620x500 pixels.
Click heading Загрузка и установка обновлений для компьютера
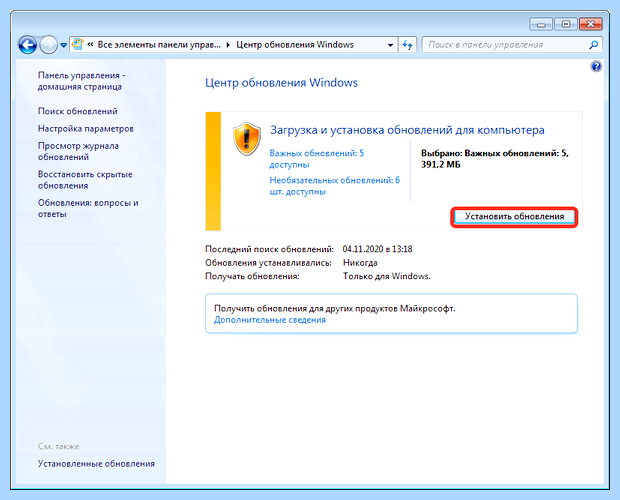click(x=407, y=130)
